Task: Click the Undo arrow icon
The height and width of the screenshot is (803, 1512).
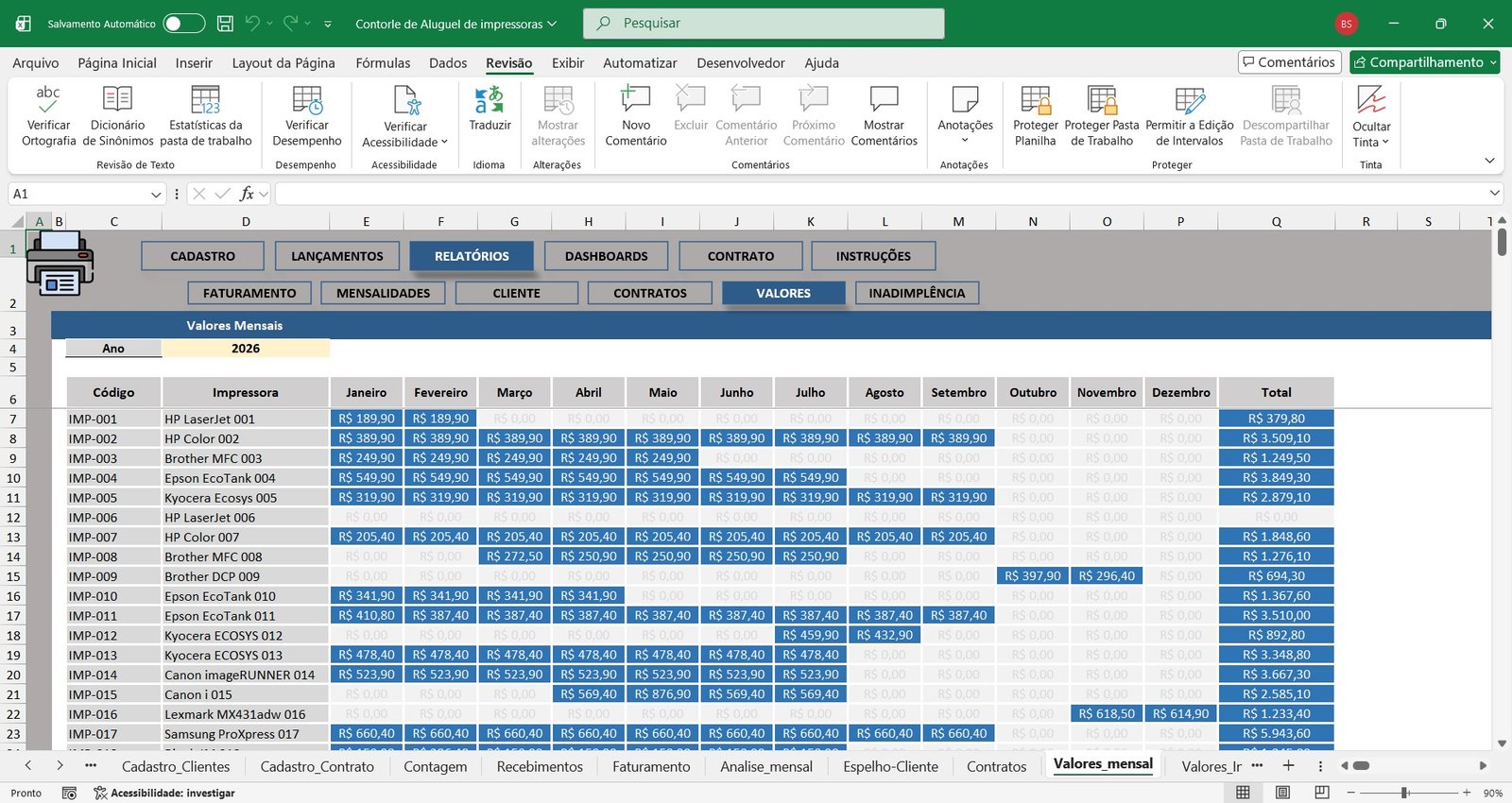Action: [251, 24]
